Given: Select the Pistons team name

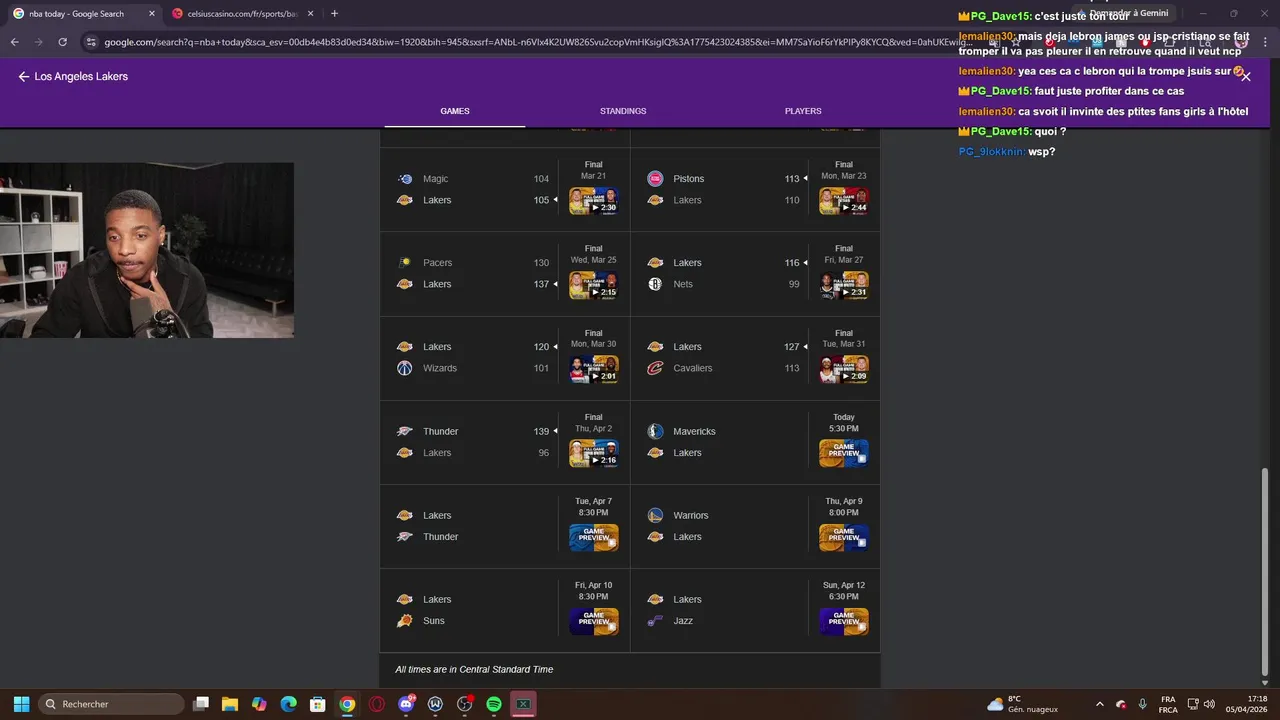Looking at the screenshot, I should 689,179.
